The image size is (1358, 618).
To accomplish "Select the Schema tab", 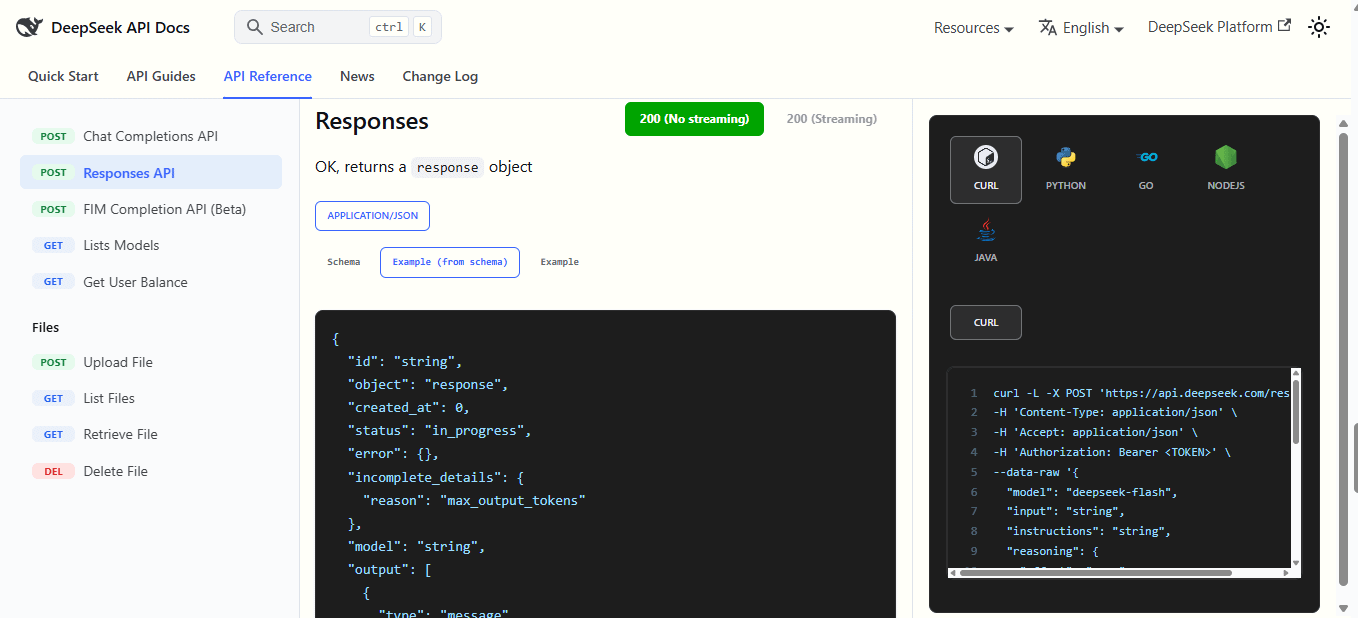I will [344, 262].
